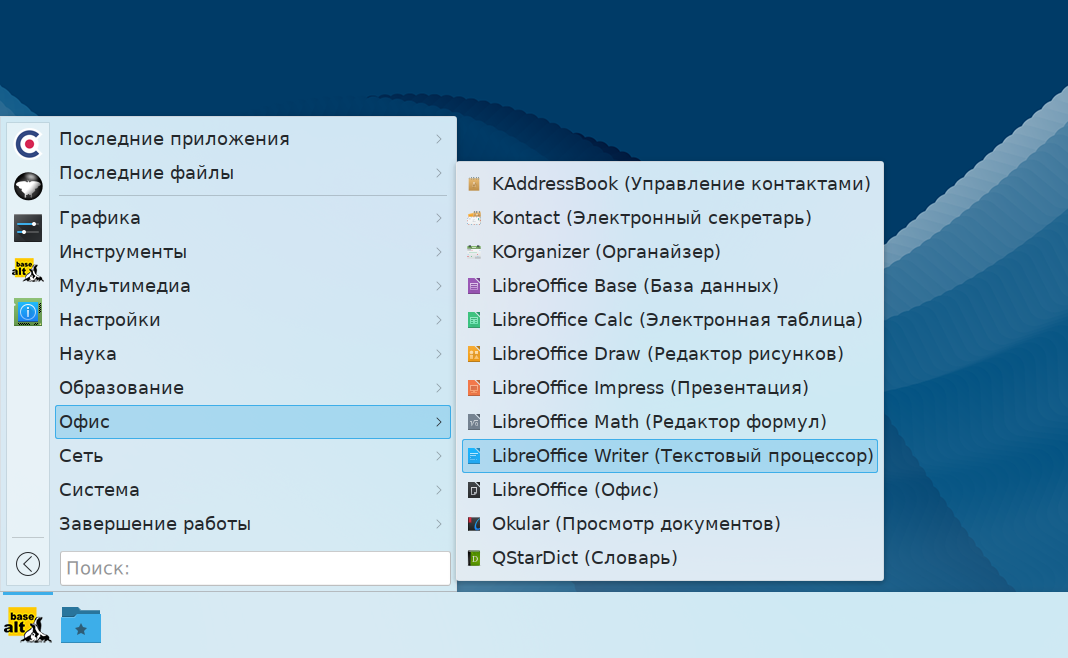Click the LibreOffice Calc spreadsheet icon
The width and height of the screenshot is (1068, 658).
474,320
